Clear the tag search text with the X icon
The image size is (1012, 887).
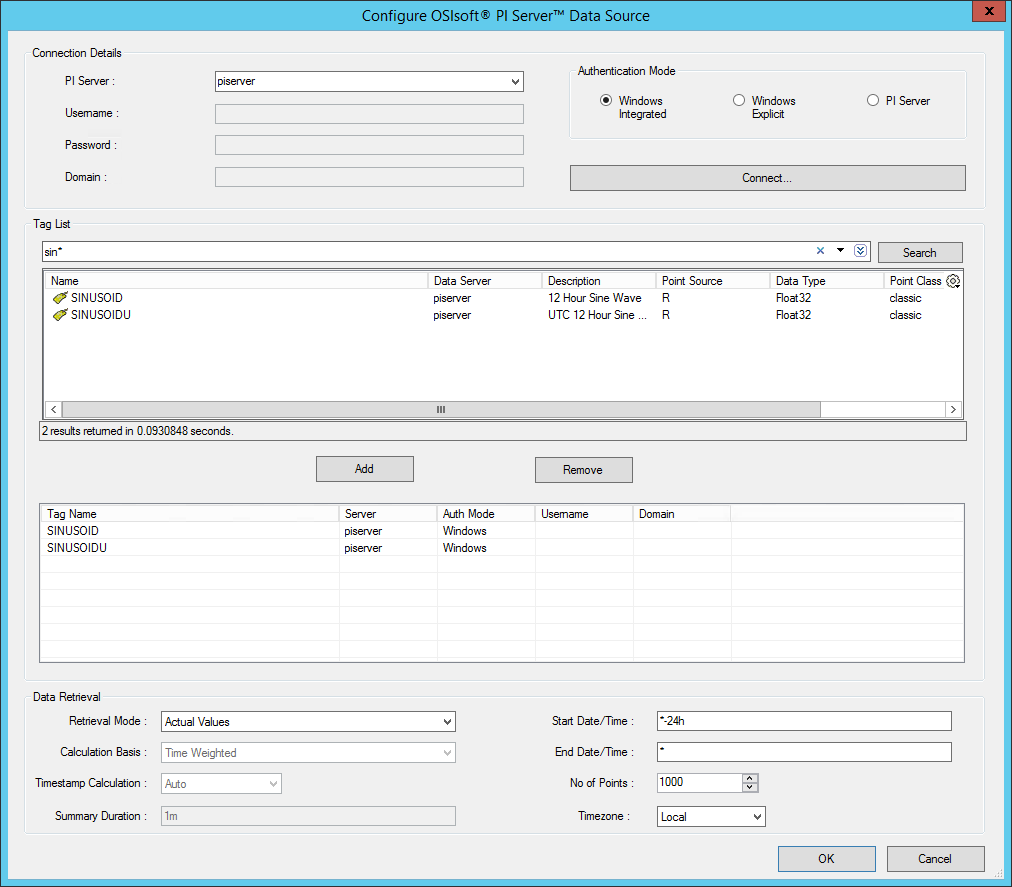820,251
